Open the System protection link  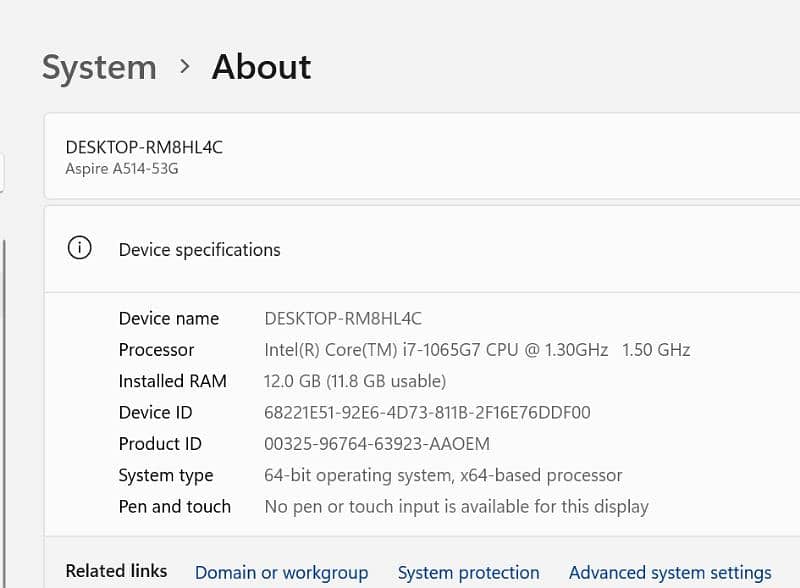468,573
